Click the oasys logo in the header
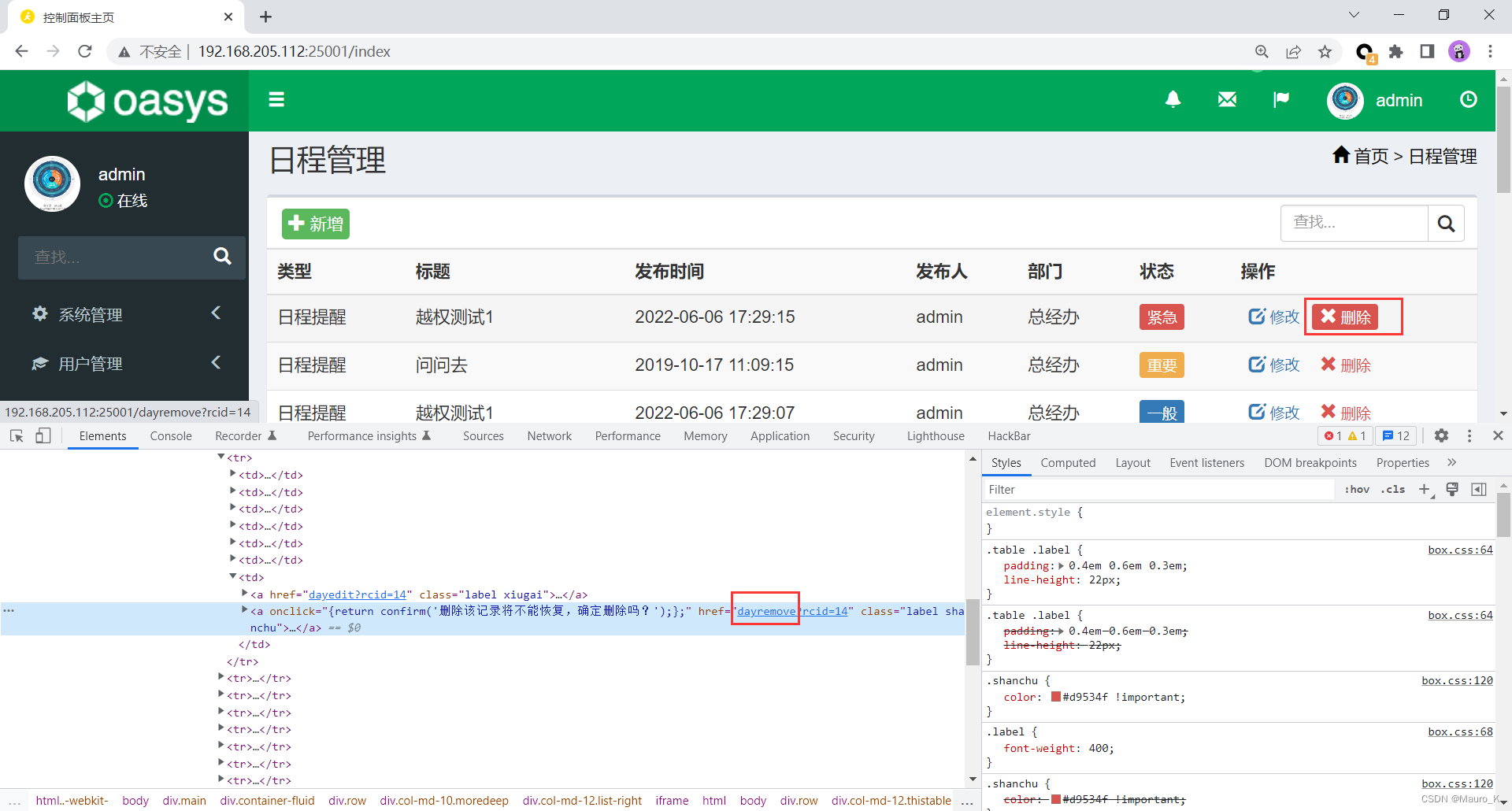This screenshot has height=811, width=1512. pos(146,101)
